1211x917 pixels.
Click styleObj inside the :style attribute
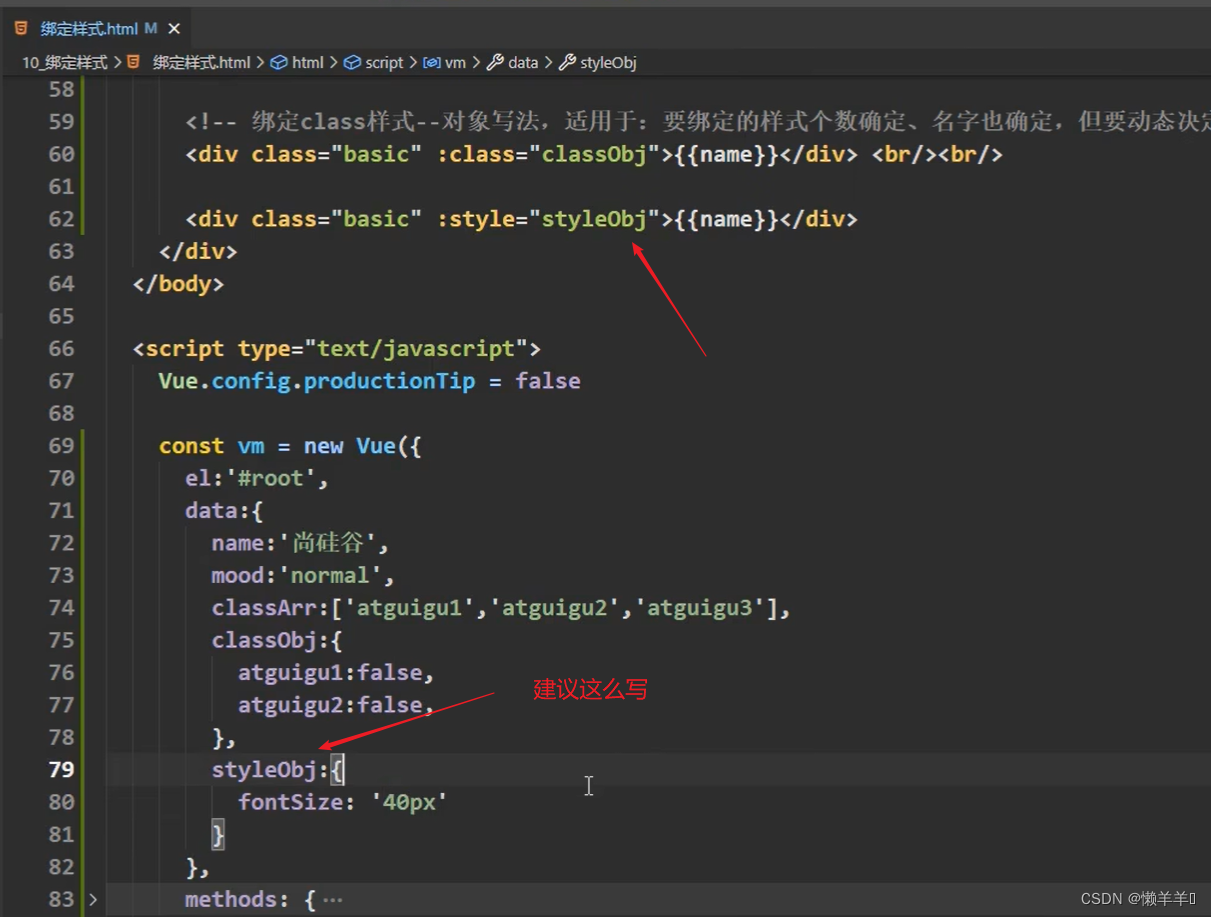point(594,219)
